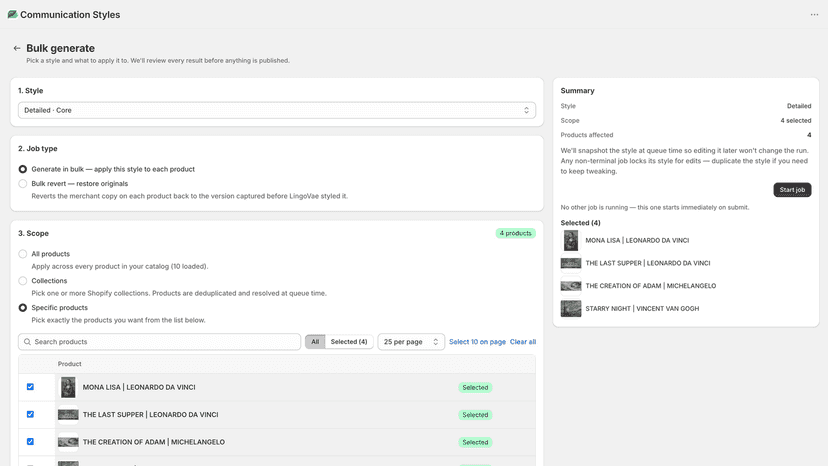This screenshot has width=828, height=466.
Task: Uncheck the Mona Lisa product checkbox
Action: point(30,387)
